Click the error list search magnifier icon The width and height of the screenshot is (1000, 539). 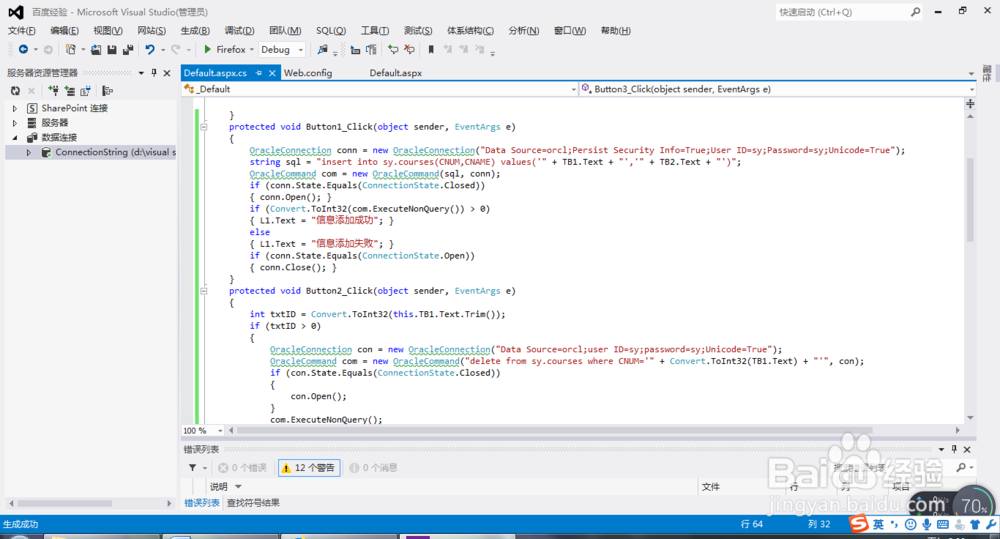(961, 468)
